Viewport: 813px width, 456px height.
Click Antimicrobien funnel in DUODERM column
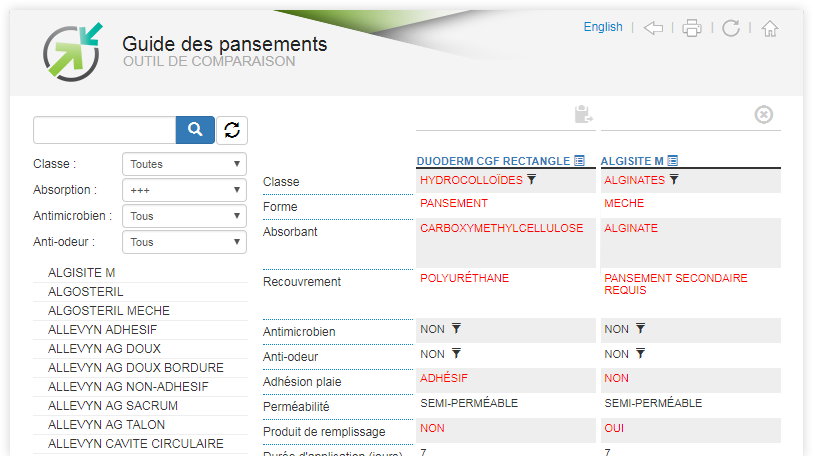456,328
